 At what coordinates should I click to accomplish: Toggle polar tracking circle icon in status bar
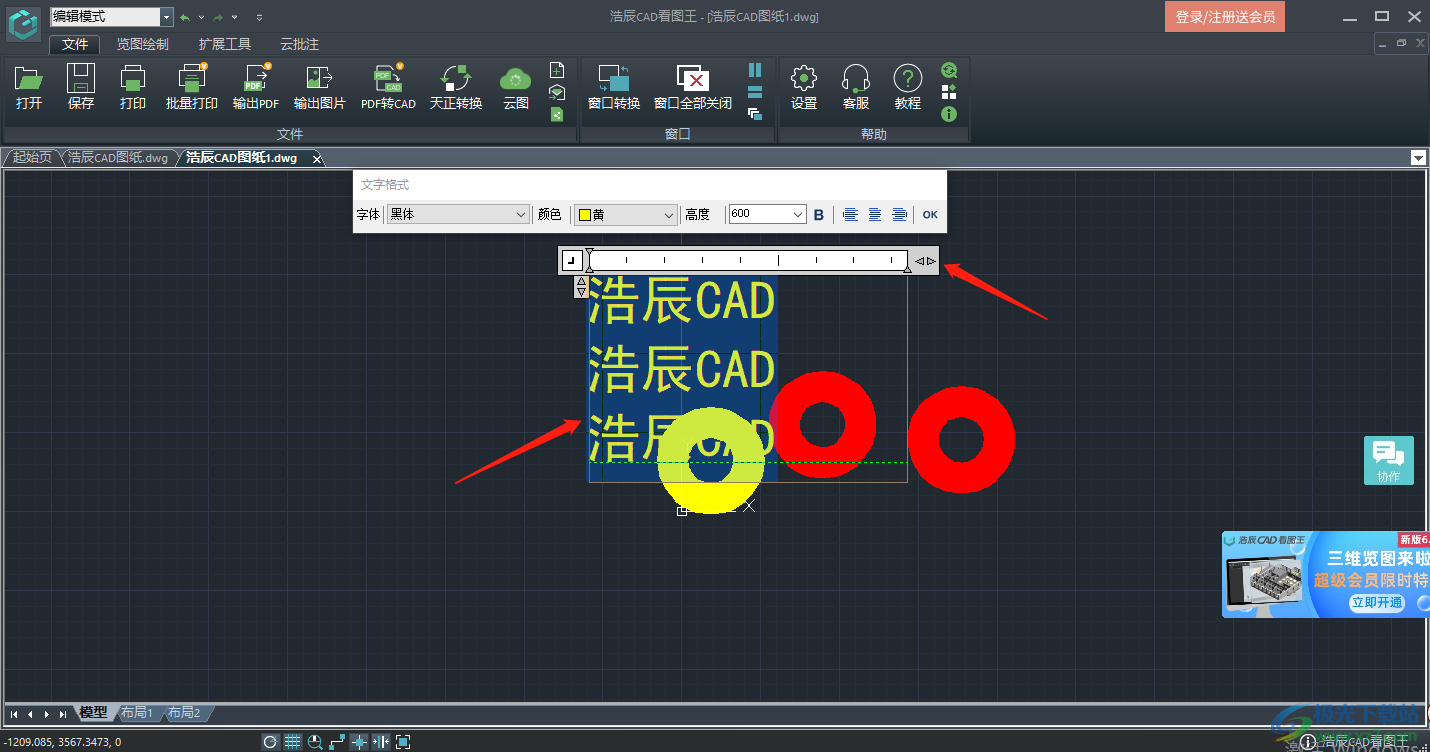[x=271, y=742]
